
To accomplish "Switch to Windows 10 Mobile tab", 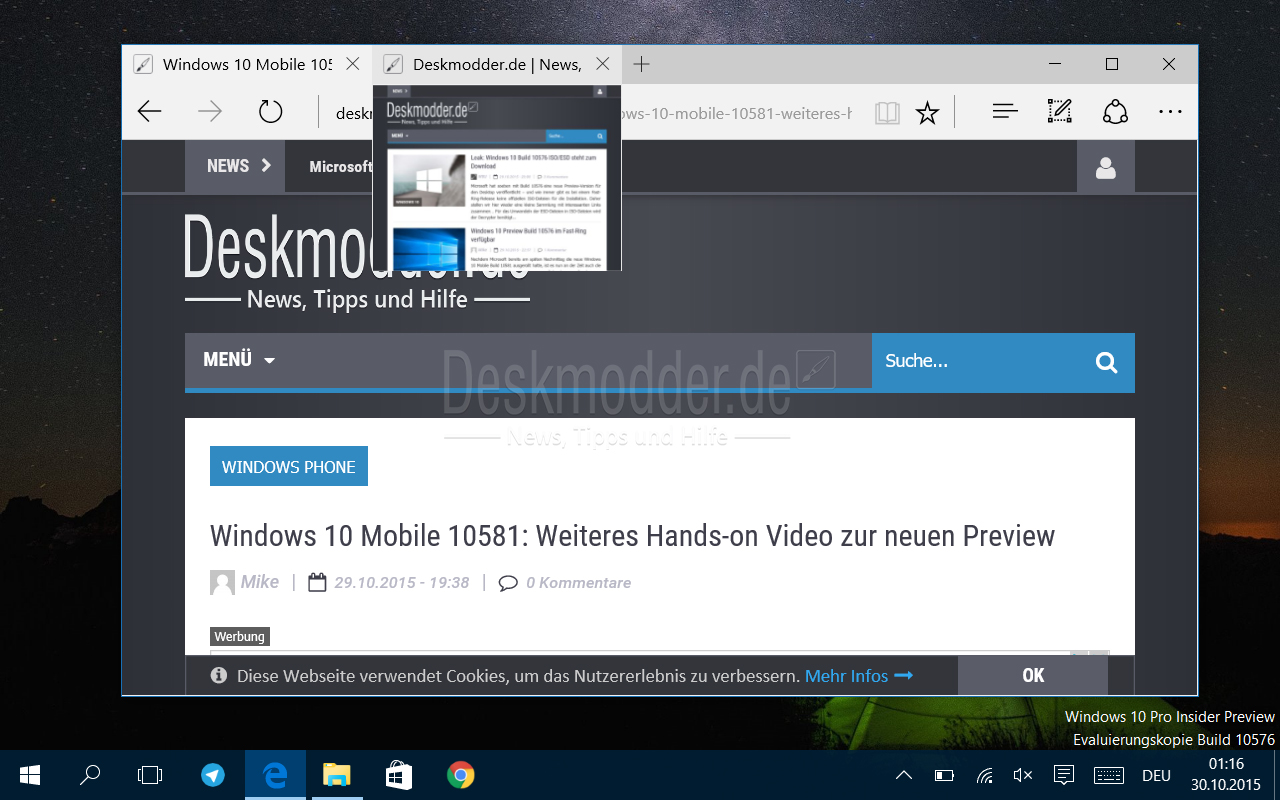I will tap(247, 64).
